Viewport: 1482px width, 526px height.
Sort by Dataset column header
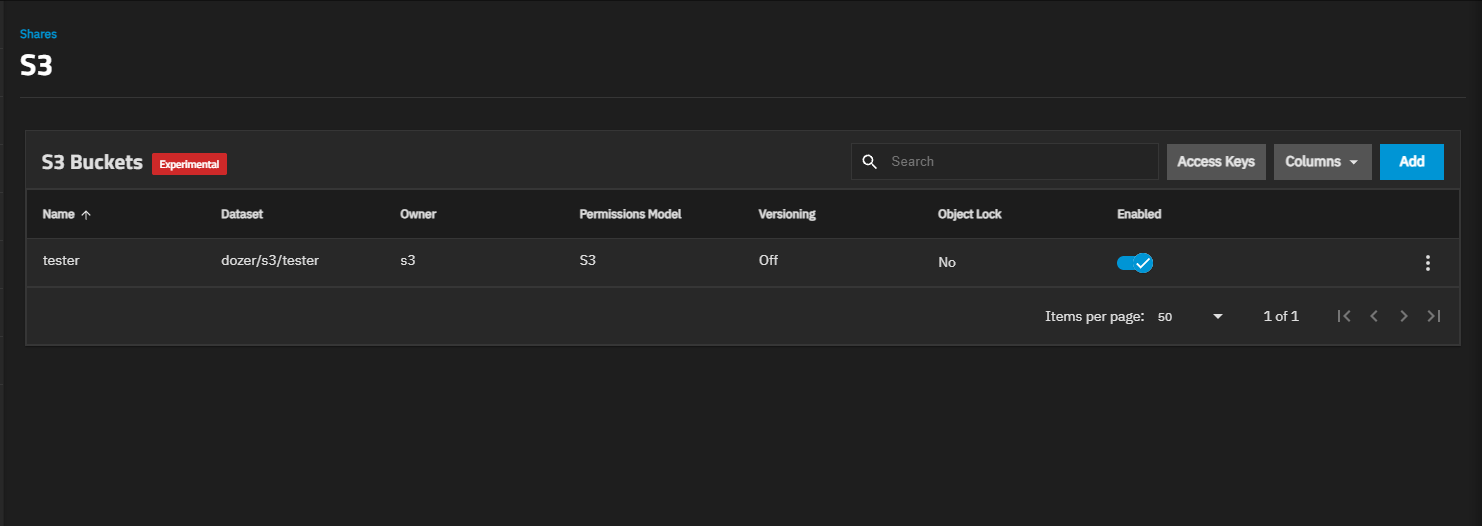242,215
